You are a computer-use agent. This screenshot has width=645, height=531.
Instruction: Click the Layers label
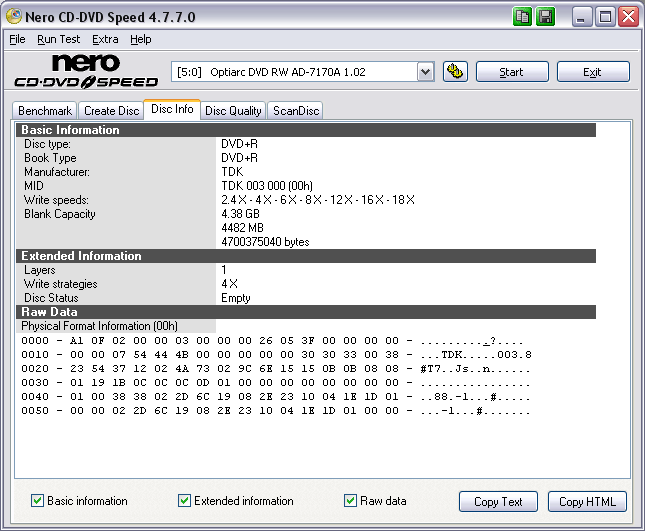(39, 270)
